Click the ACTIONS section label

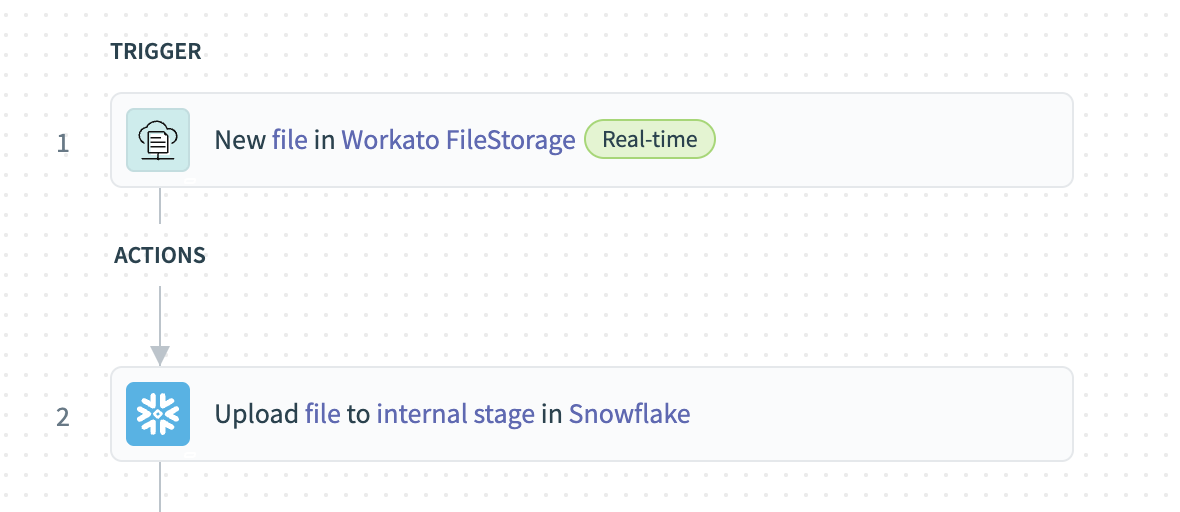(160, 255)
